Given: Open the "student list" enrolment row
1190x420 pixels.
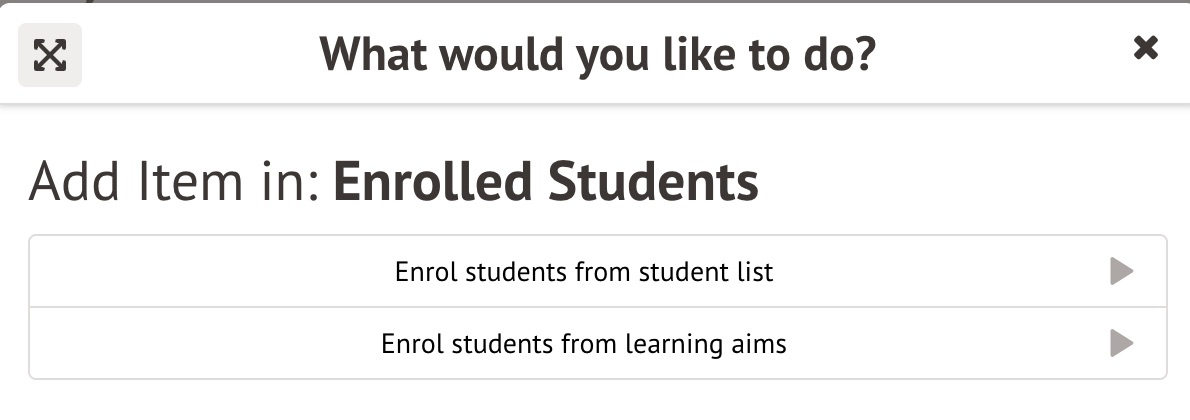Looking at the screenshot, I should click(584, 271).
